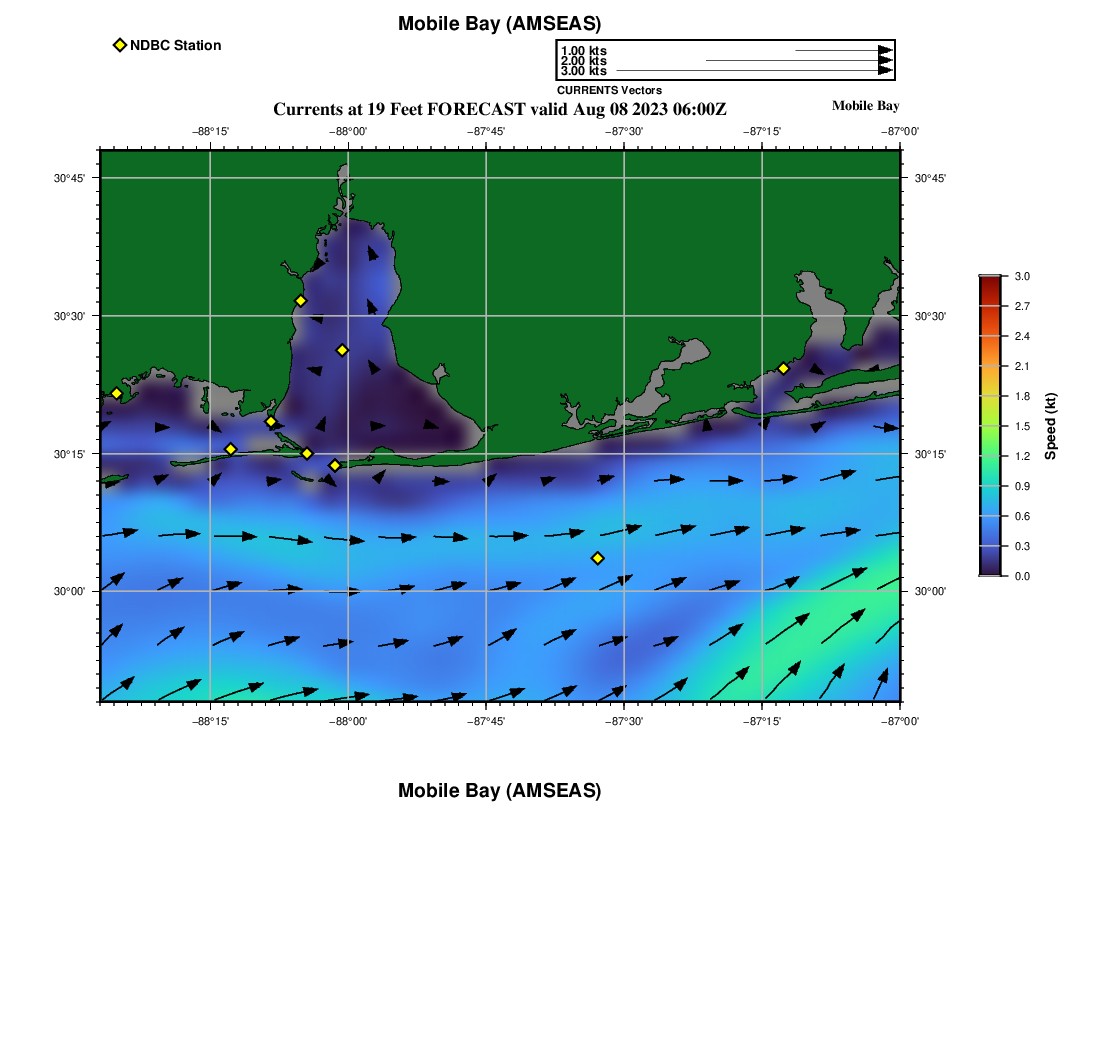Click the 1.00 kts legend vector arrowhead

[885, 50]
